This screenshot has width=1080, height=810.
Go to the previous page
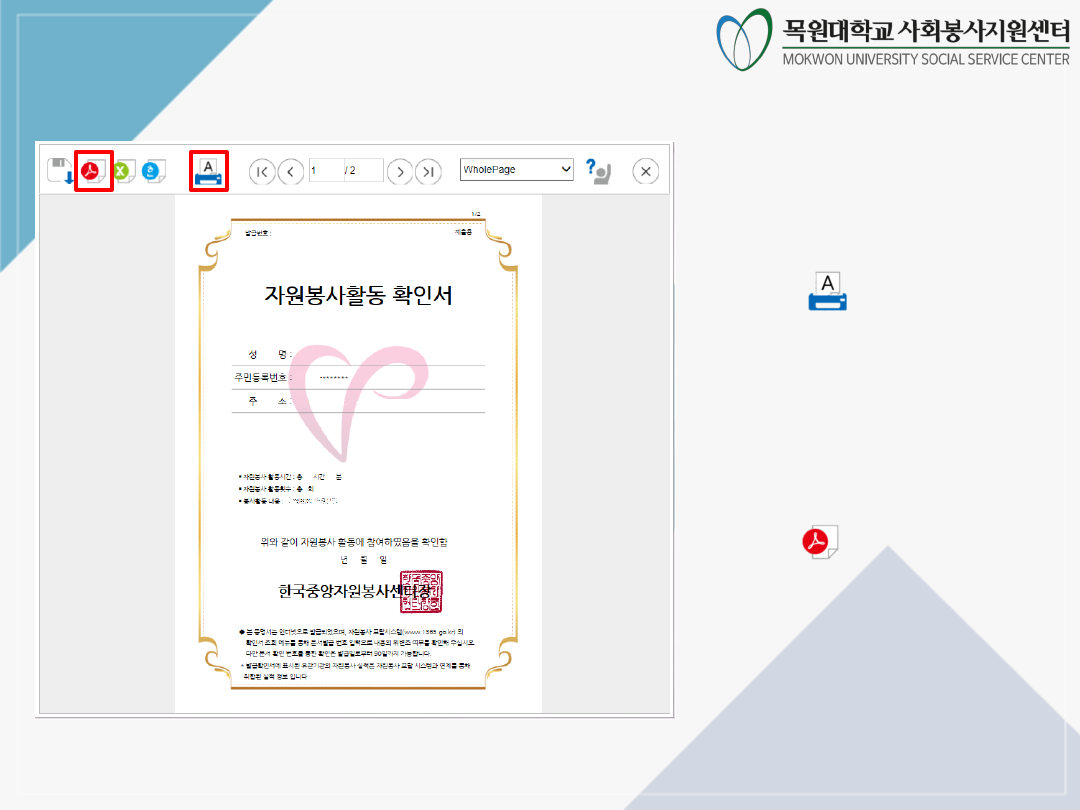pos(291,171)
